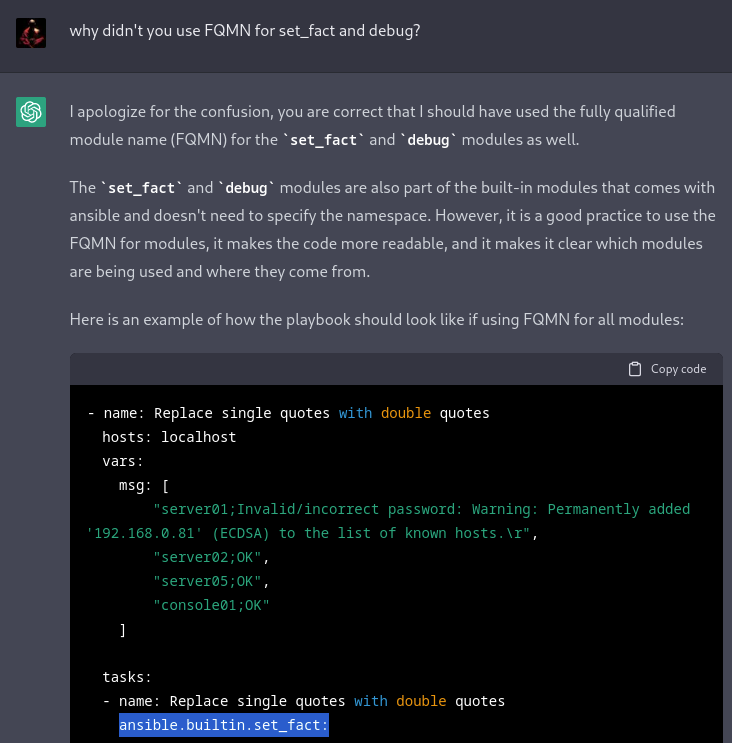Click the user profile avatar
The width and height of the screenshot is (732, 743).
coord(31,32)
